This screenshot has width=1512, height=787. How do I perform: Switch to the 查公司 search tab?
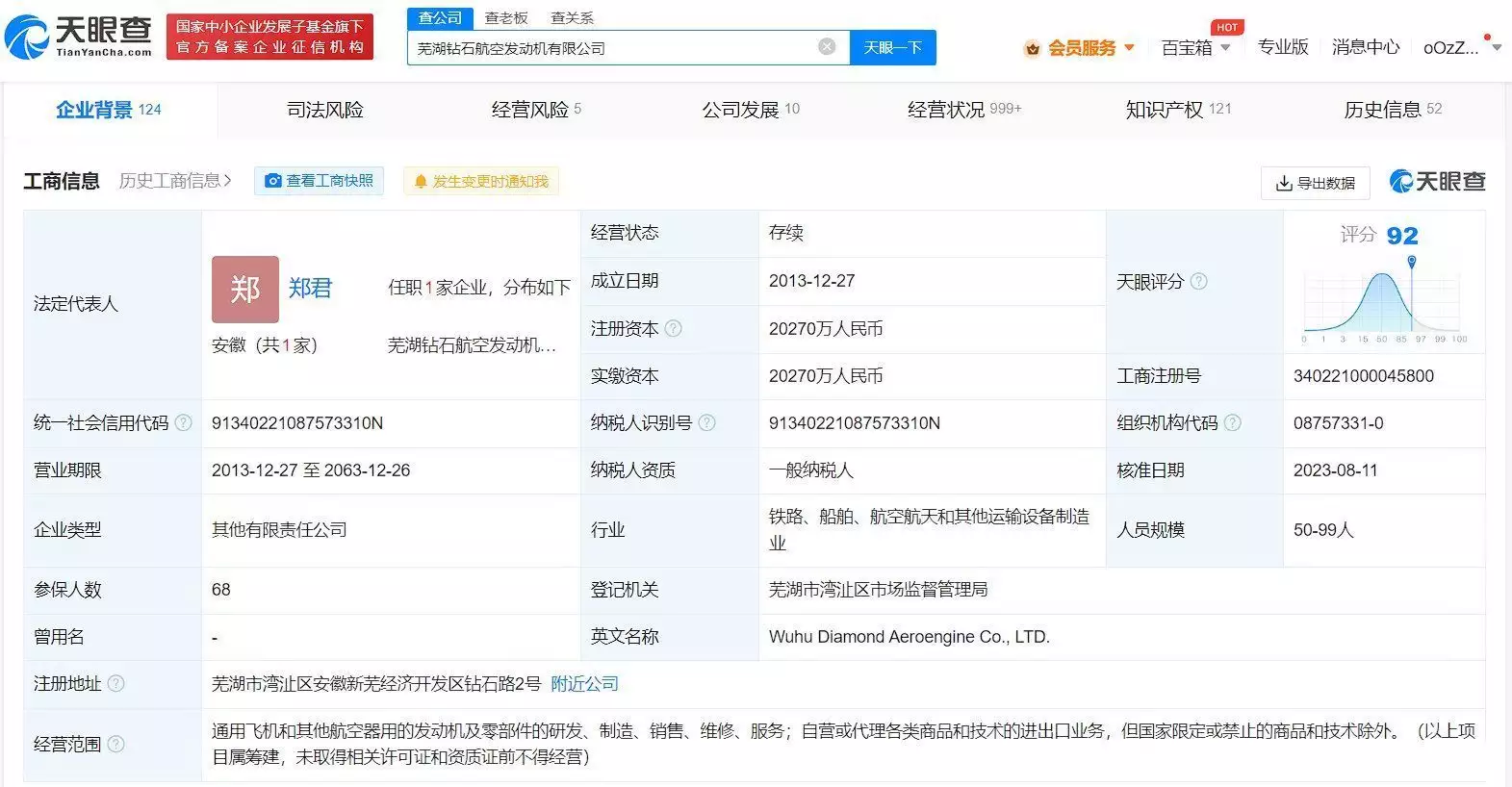[440, 18]
